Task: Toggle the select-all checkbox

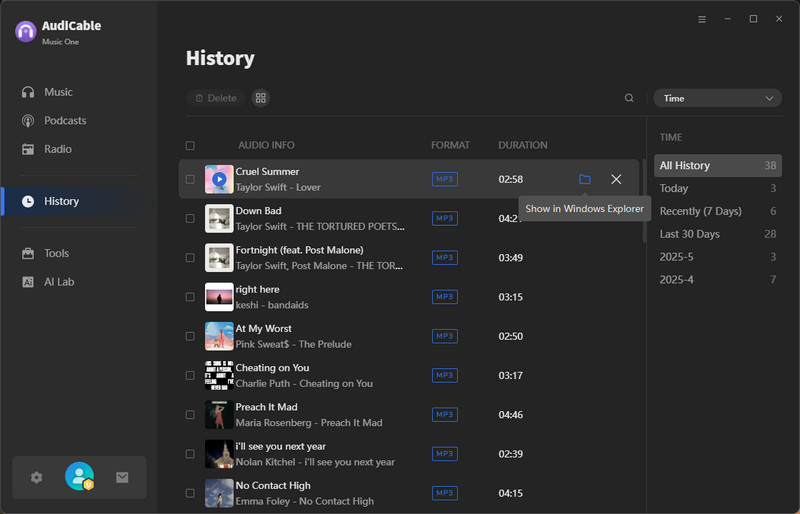Action: (x=190, y=145)
